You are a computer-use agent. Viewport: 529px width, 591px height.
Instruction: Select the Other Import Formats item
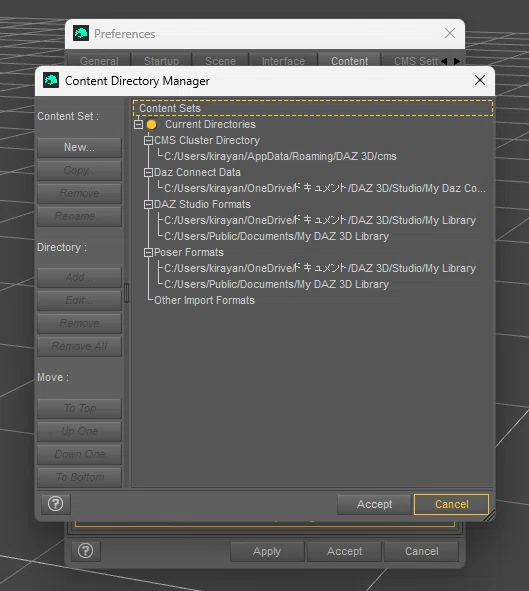tap(204, 300)
